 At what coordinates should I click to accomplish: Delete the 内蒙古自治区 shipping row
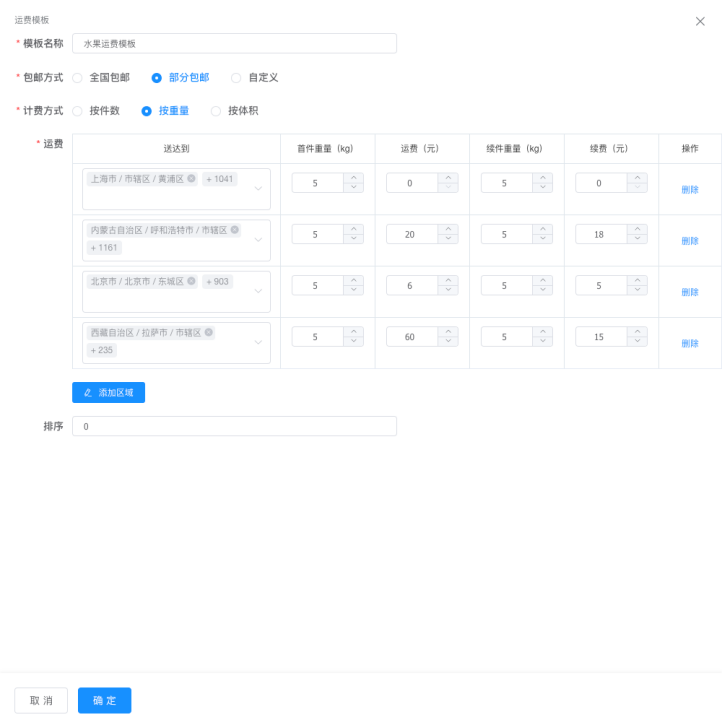coord(690,241)
